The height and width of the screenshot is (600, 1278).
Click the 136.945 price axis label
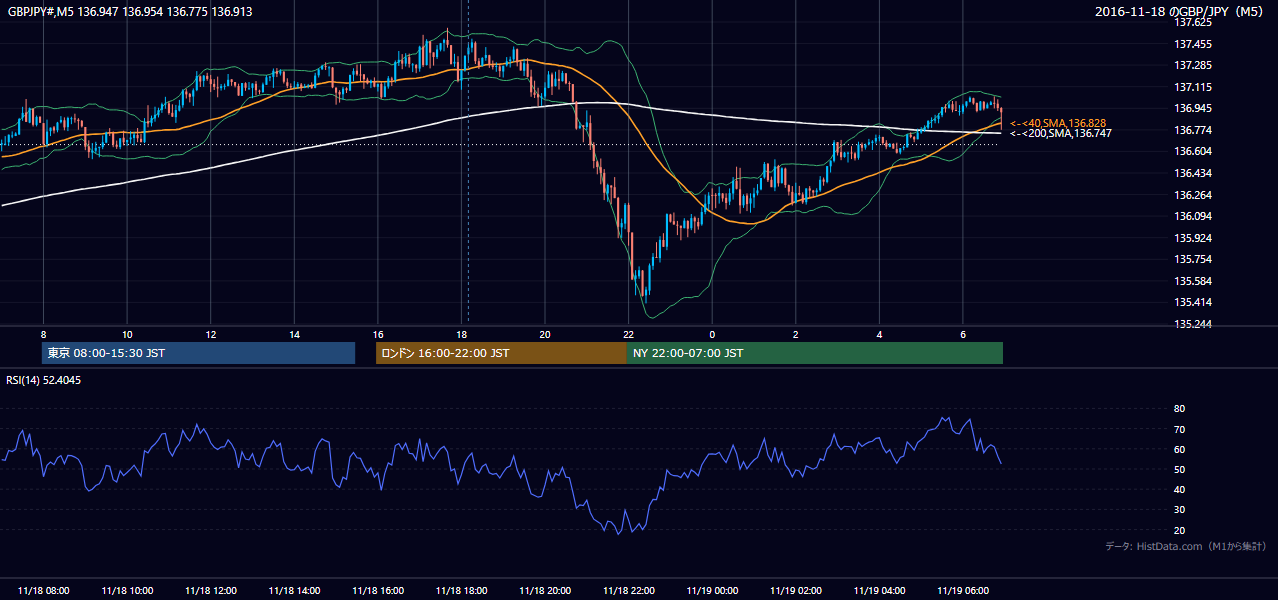tap(1194, 108)
